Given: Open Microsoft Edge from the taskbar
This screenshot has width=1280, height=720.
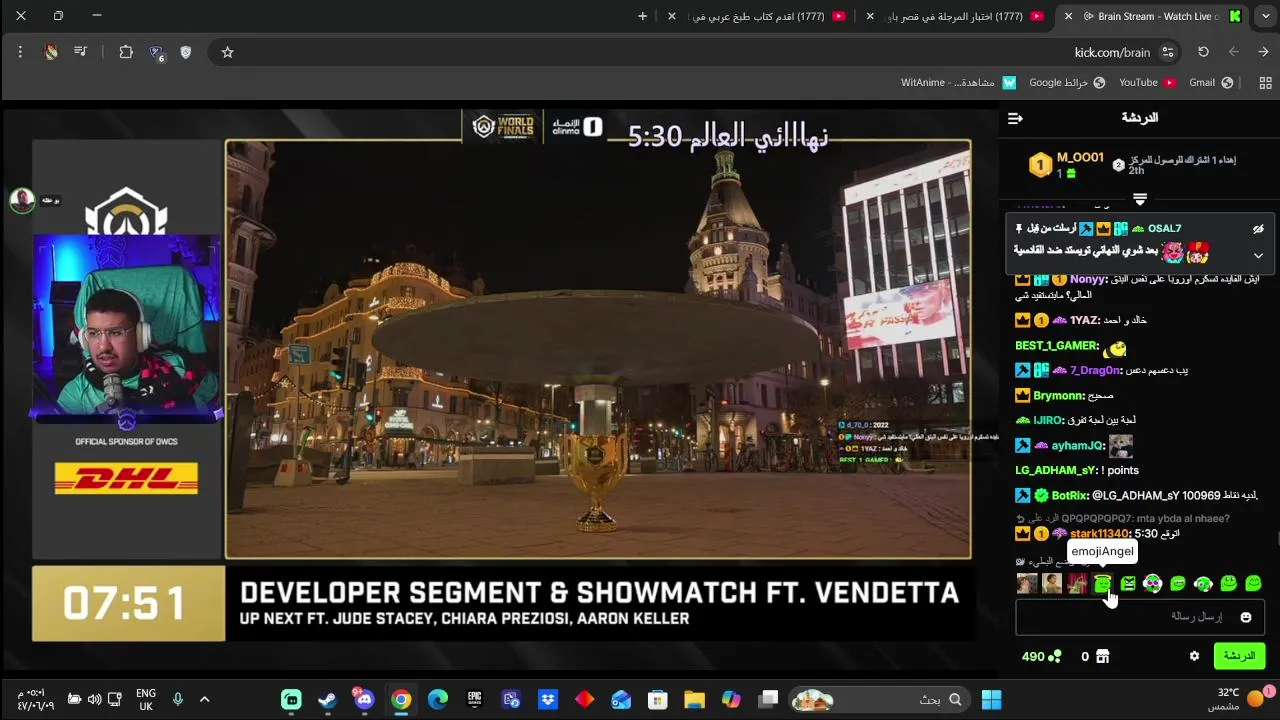Looking at the screenshot, I should 437,700.
